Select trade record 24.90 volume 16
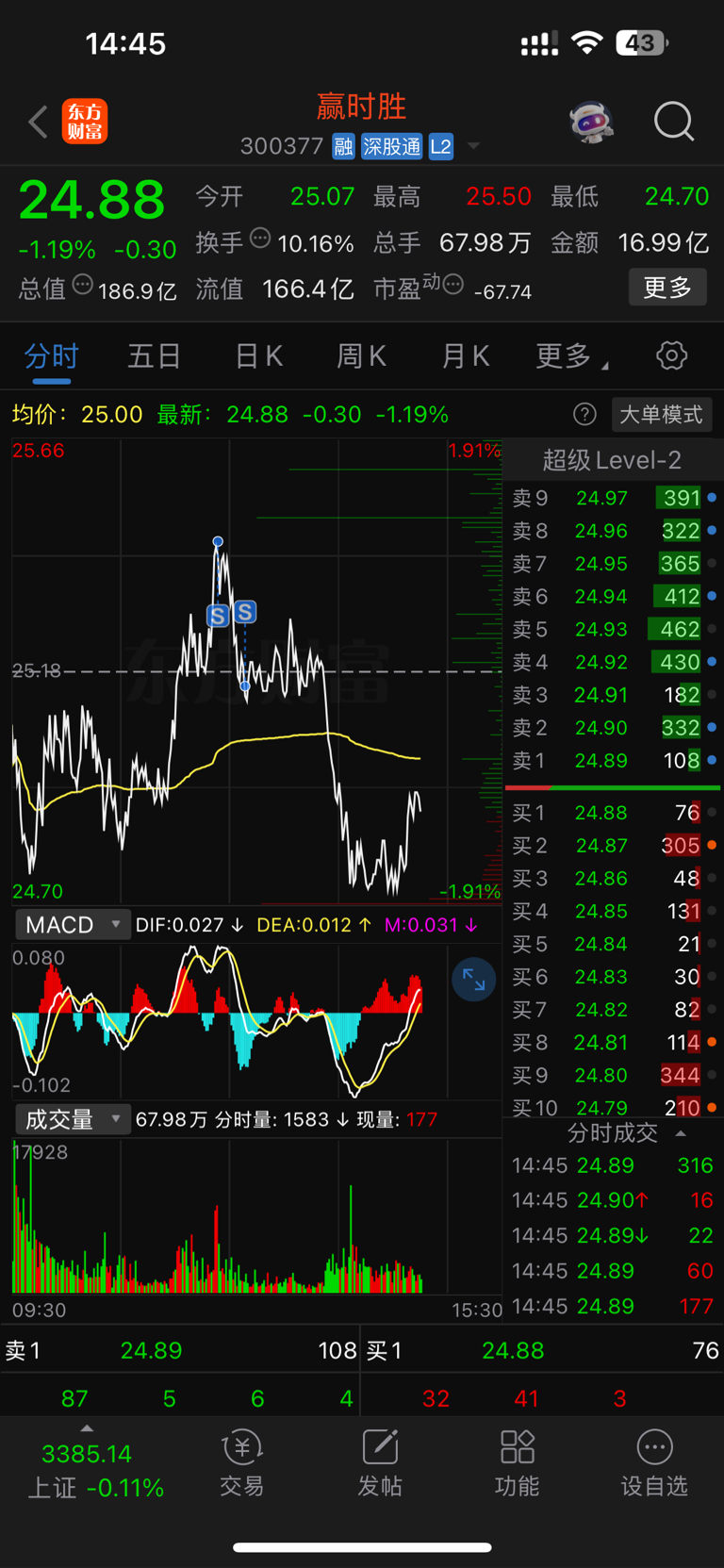 pos(613,1200)
